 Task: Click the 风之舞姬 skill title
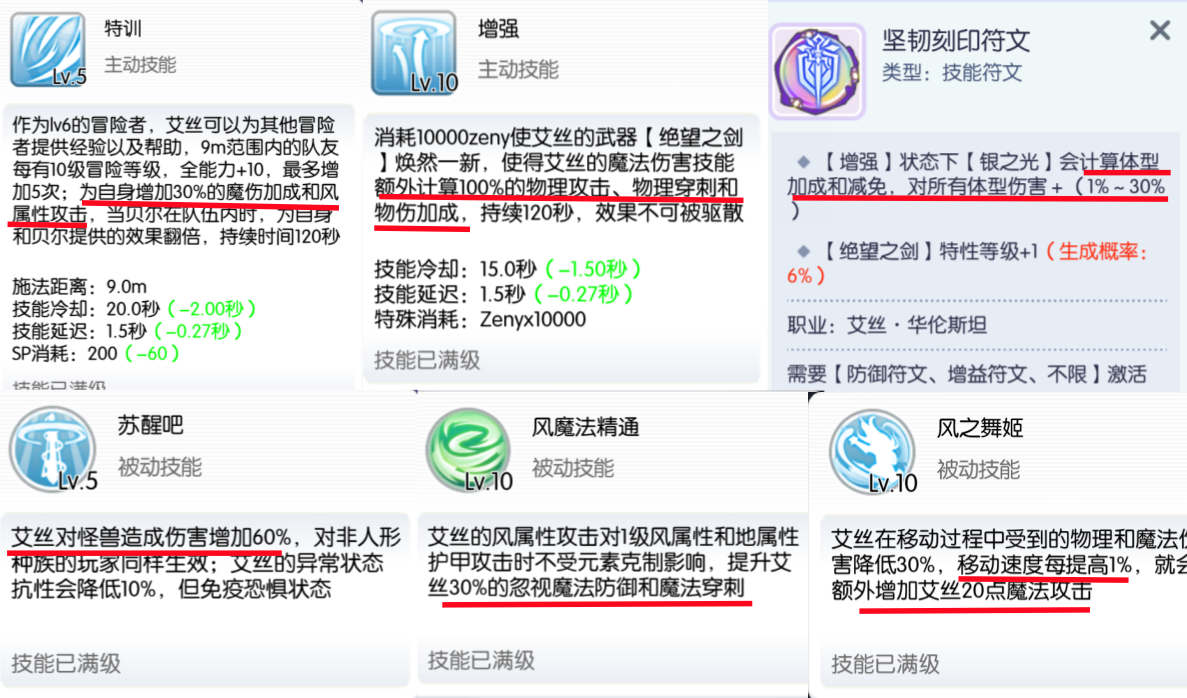(x=980, y=428)
